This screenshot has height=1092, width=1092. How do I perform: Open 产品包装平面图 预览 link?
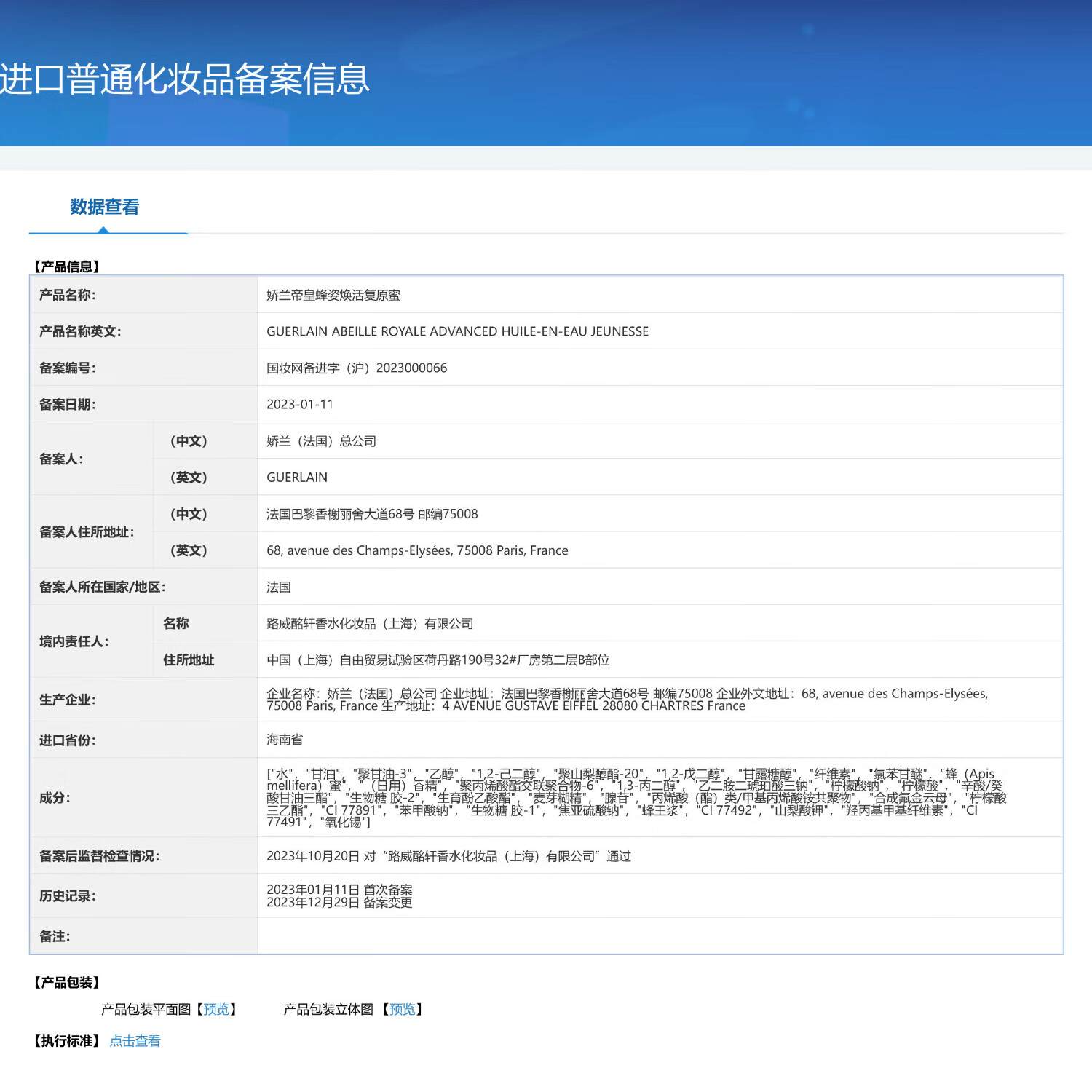(218, 1009)
